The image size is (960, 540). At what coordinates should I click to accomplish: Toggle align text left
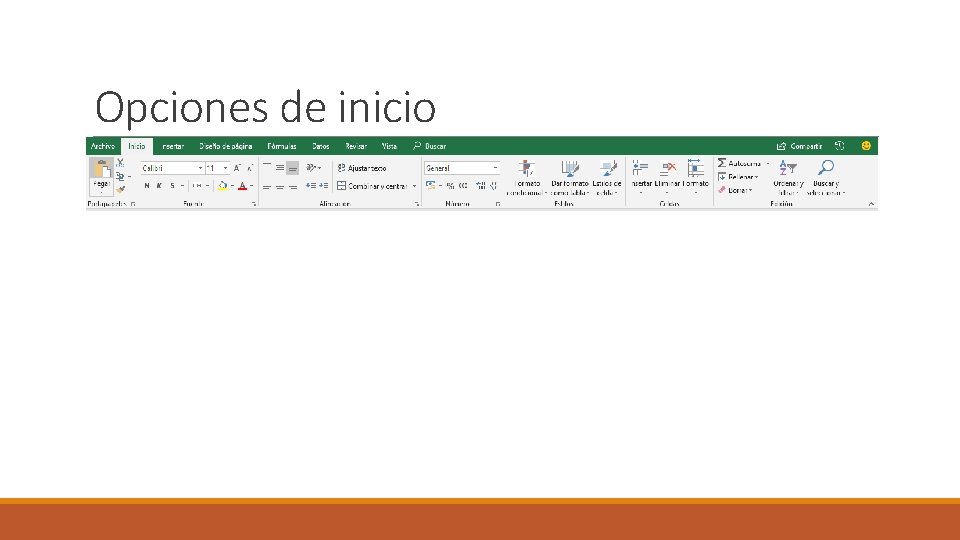coord(267,186)
